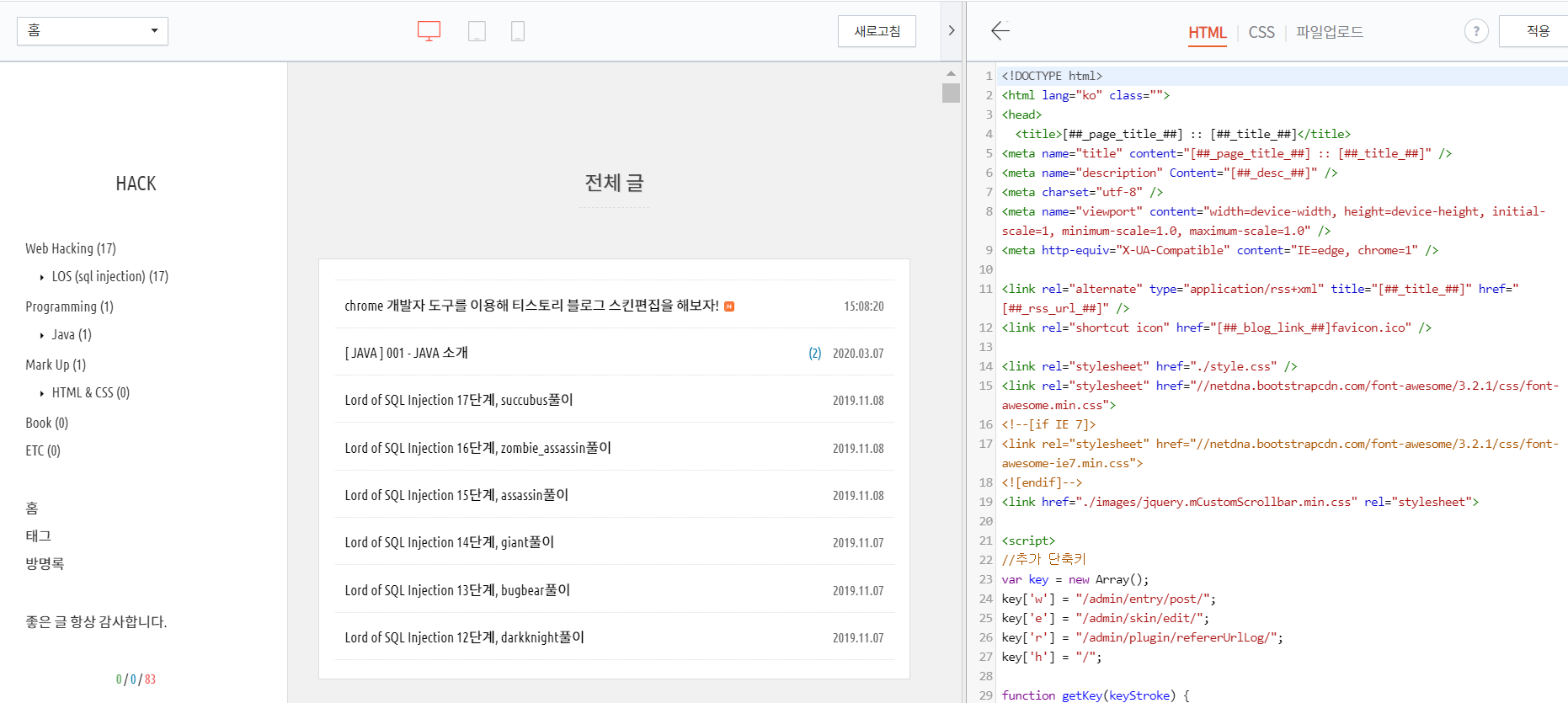Click the preview scrollbar thumb
This screenshot has width=1568, height=703.
click(951, 93)
